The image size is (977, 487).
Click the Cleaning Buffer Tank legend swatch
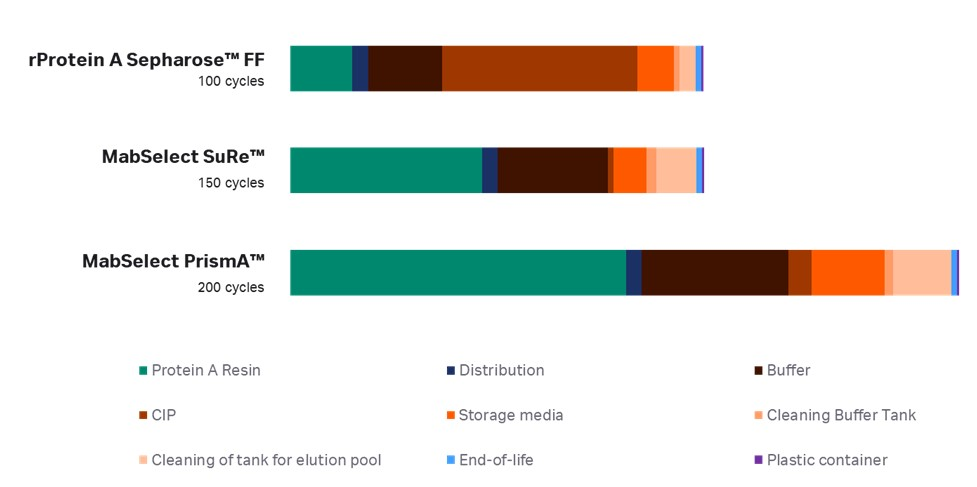click(x=758, y=416)
